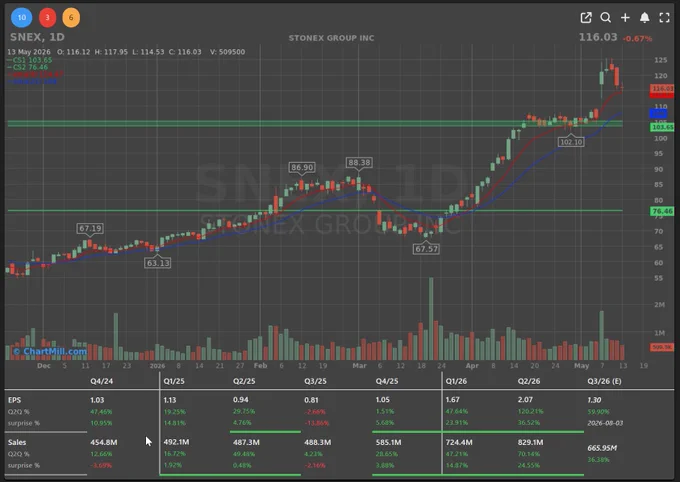
Task: Click the Sales value 724.4M
Action: pyautogui.click(x=459, y=442)
